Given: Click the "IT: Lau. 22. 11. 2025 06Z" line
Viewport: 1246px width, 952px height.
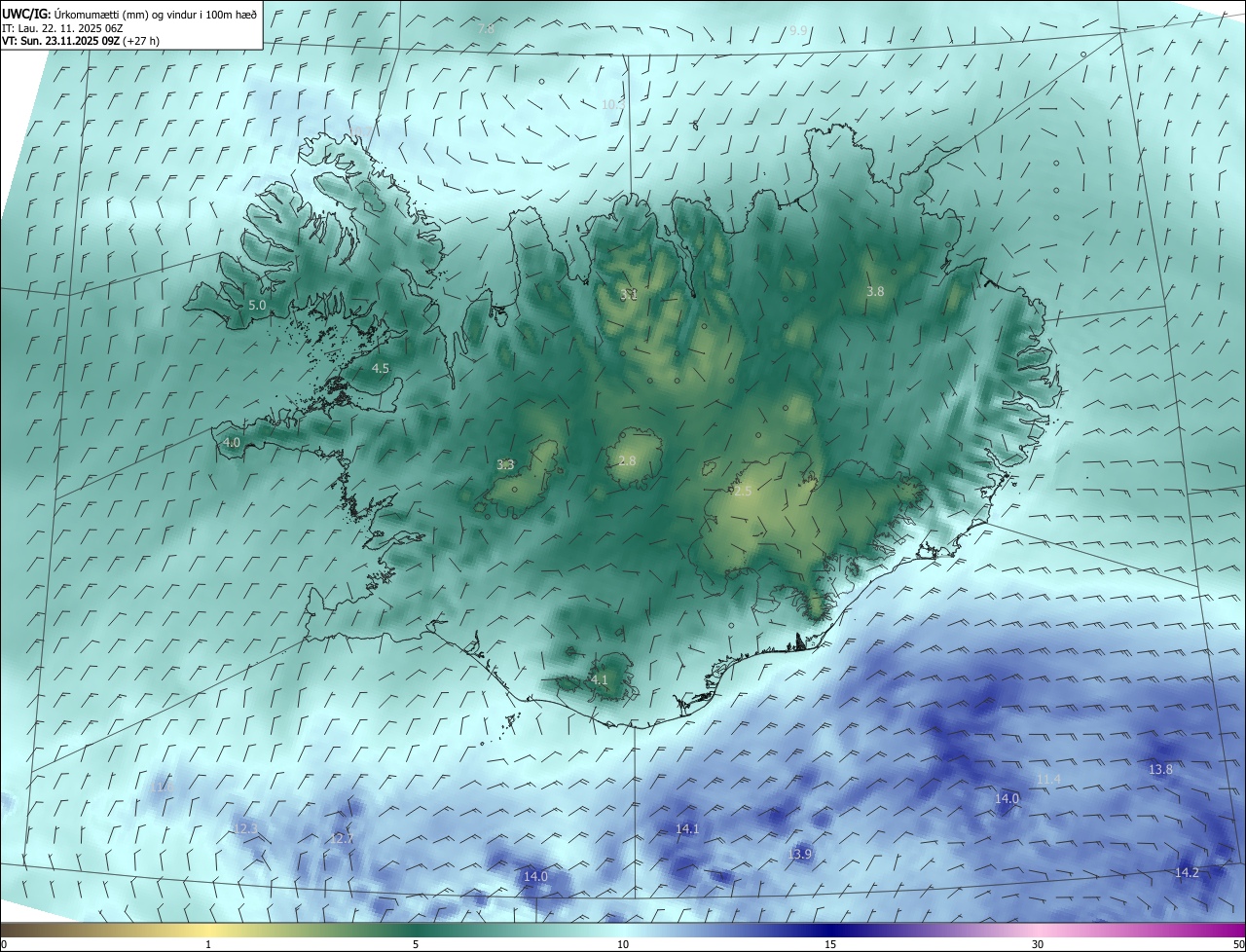Looking at the screenshot, I should coord(62,28).
